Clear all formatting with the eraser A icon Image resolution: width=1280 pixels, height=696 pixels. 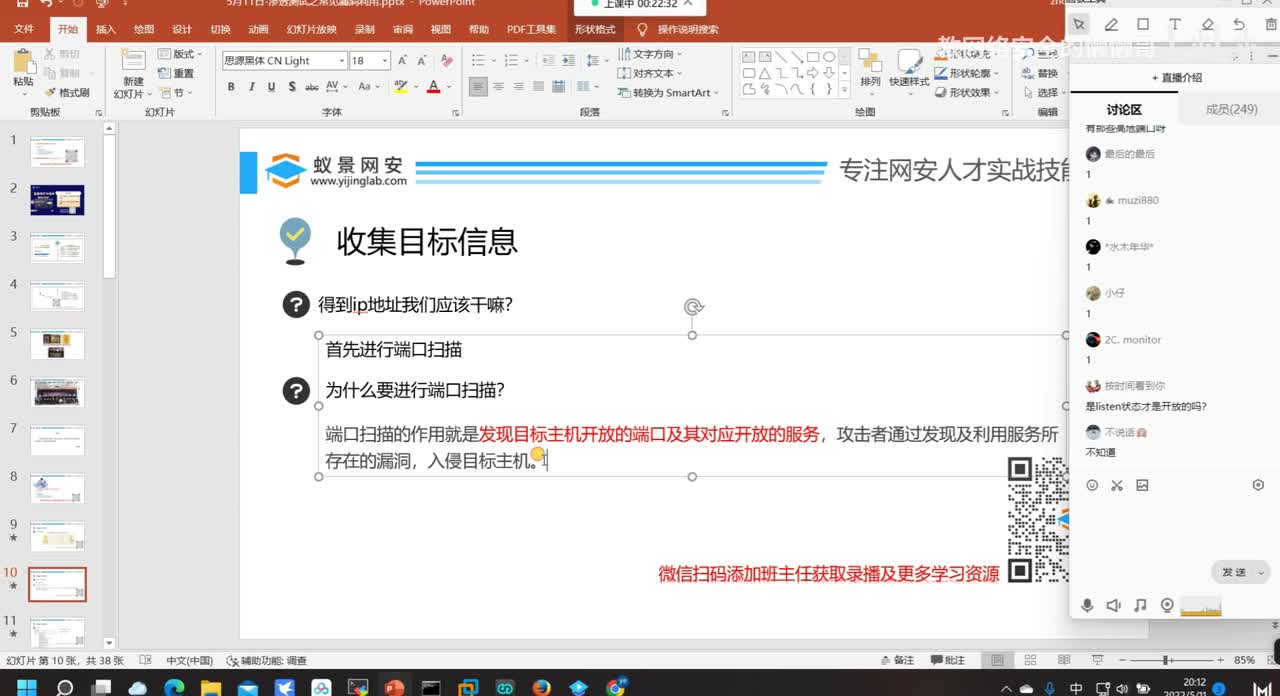447,60
